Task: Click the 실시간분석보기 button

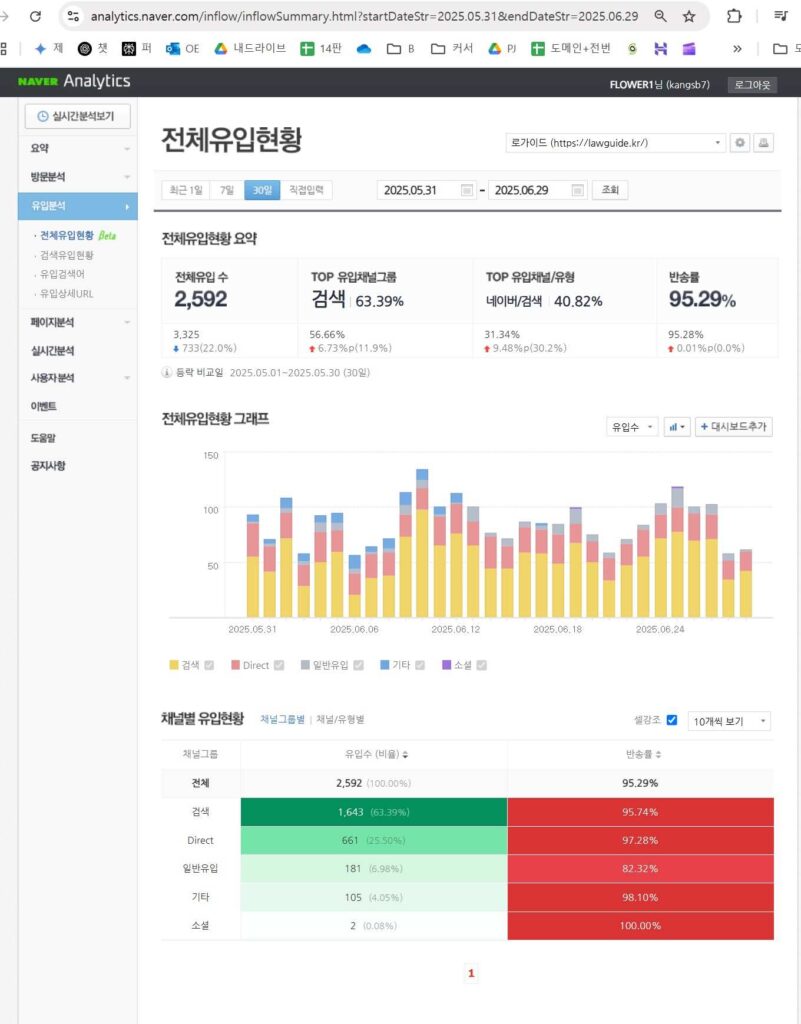Action: pyautogui.click(x=78, y=116)
